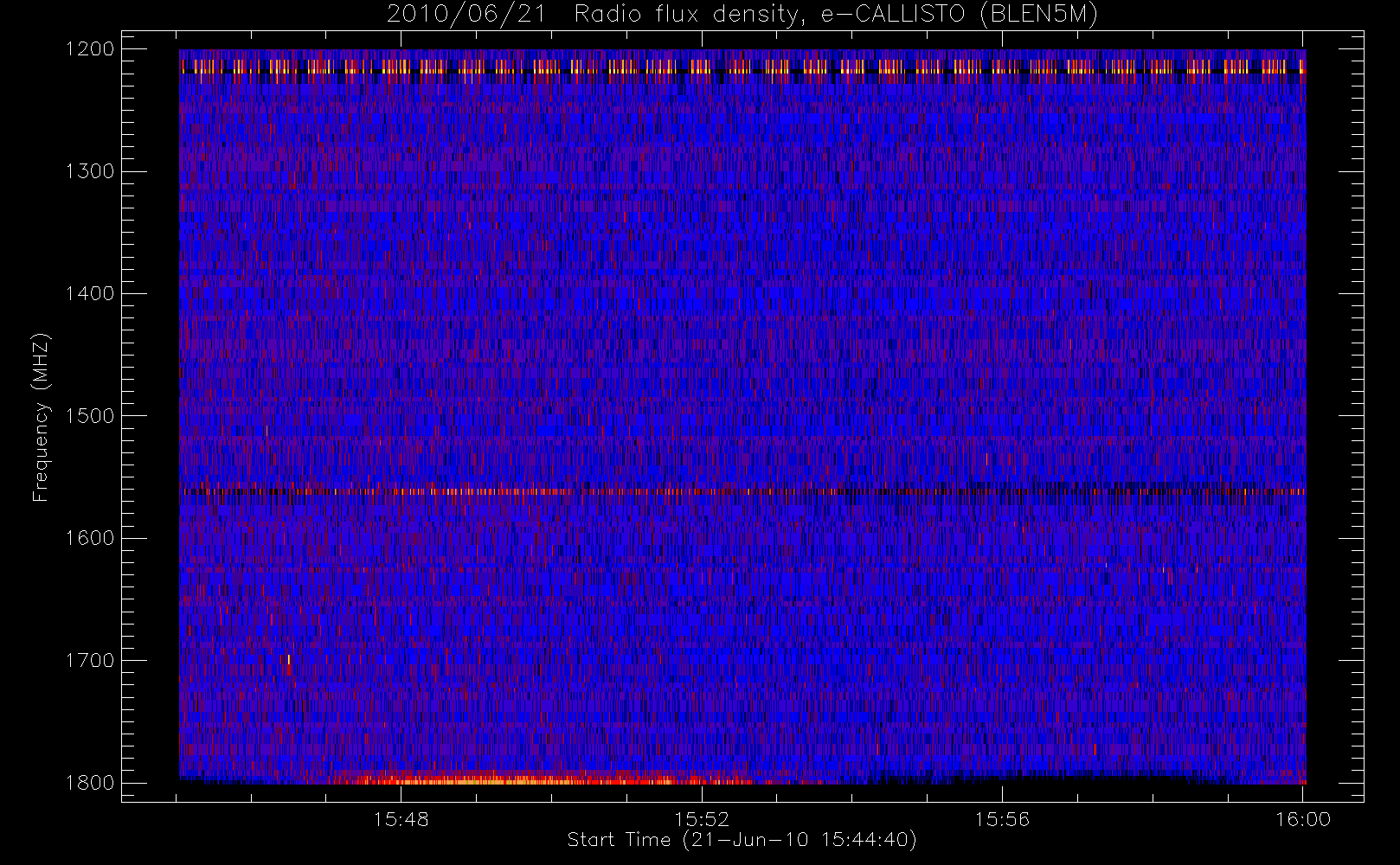Click the 'Frequency (MHZ)' axis title
This screenshot has height=865, width=1400.
tap(41, 417)
